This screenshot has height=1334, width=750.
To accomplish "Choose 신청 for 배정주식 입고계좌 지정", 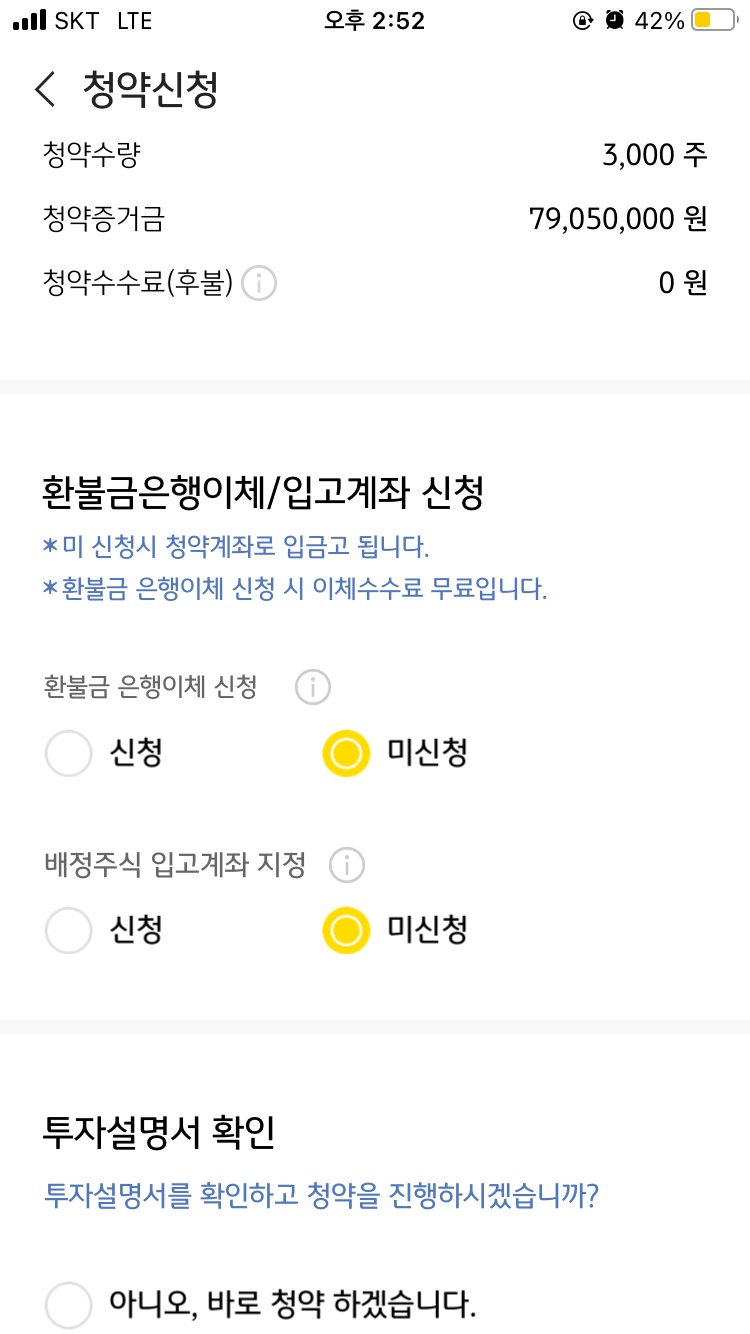I will click(x=69, y=931).
